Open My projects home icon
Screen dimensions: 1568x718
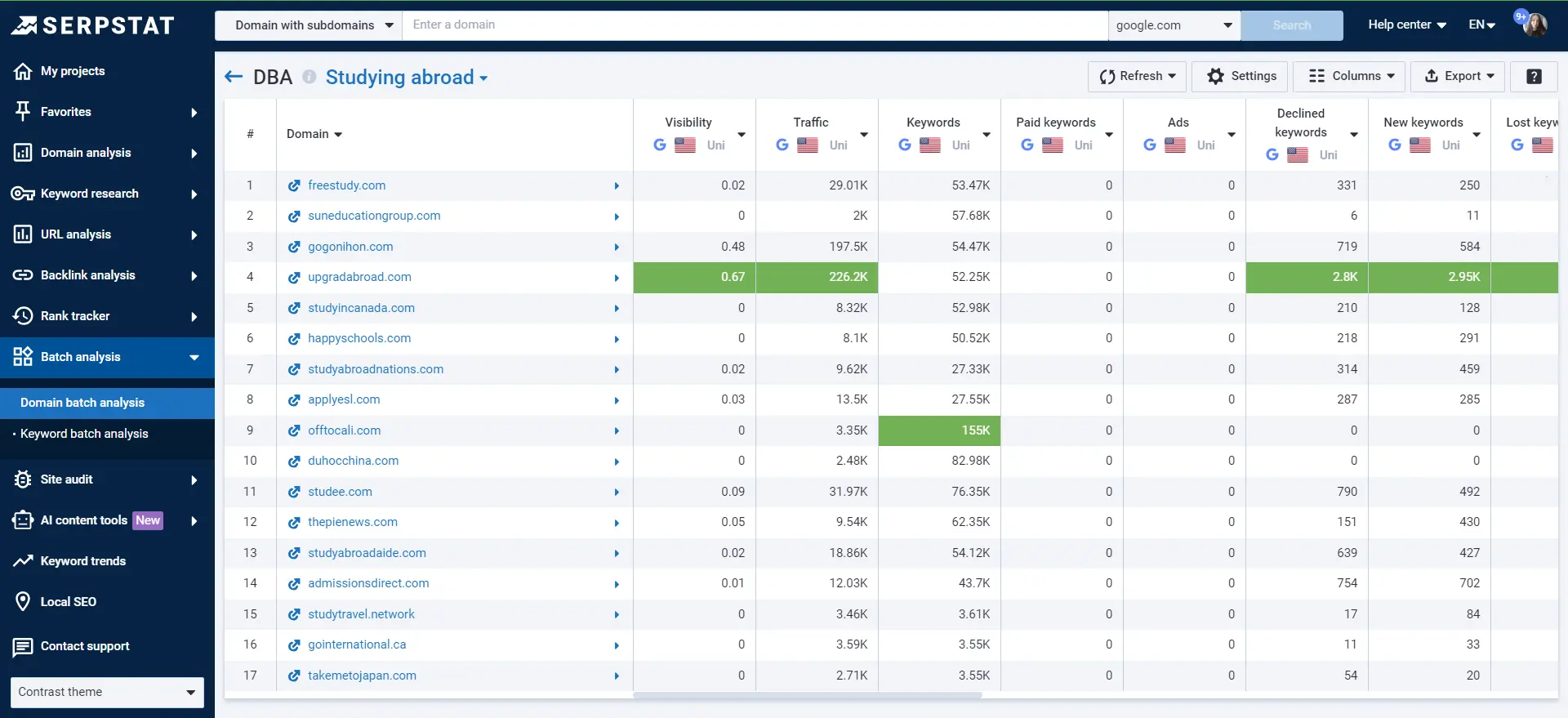(23, 71)
